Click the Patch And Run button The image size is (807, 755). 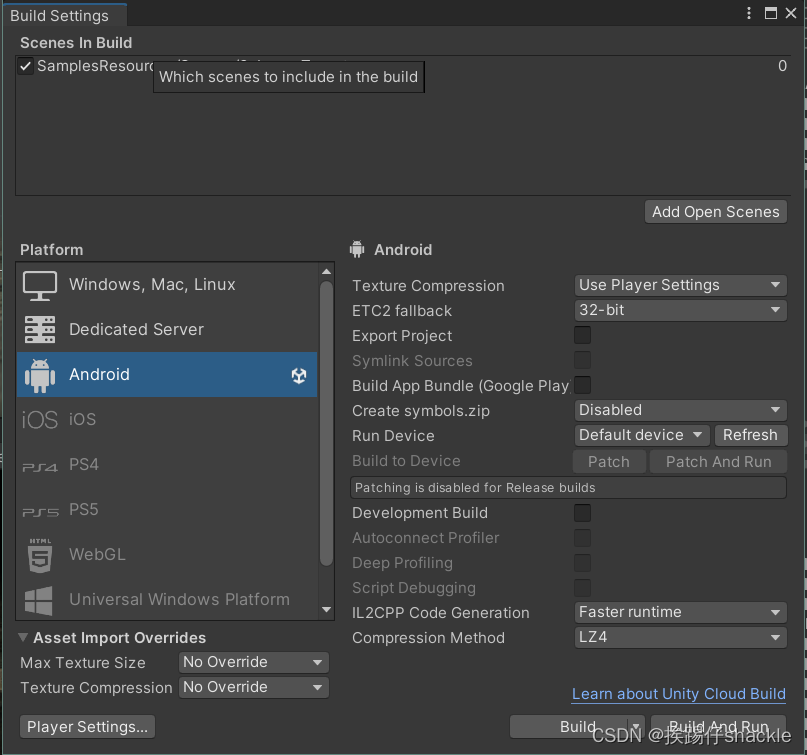718,462
